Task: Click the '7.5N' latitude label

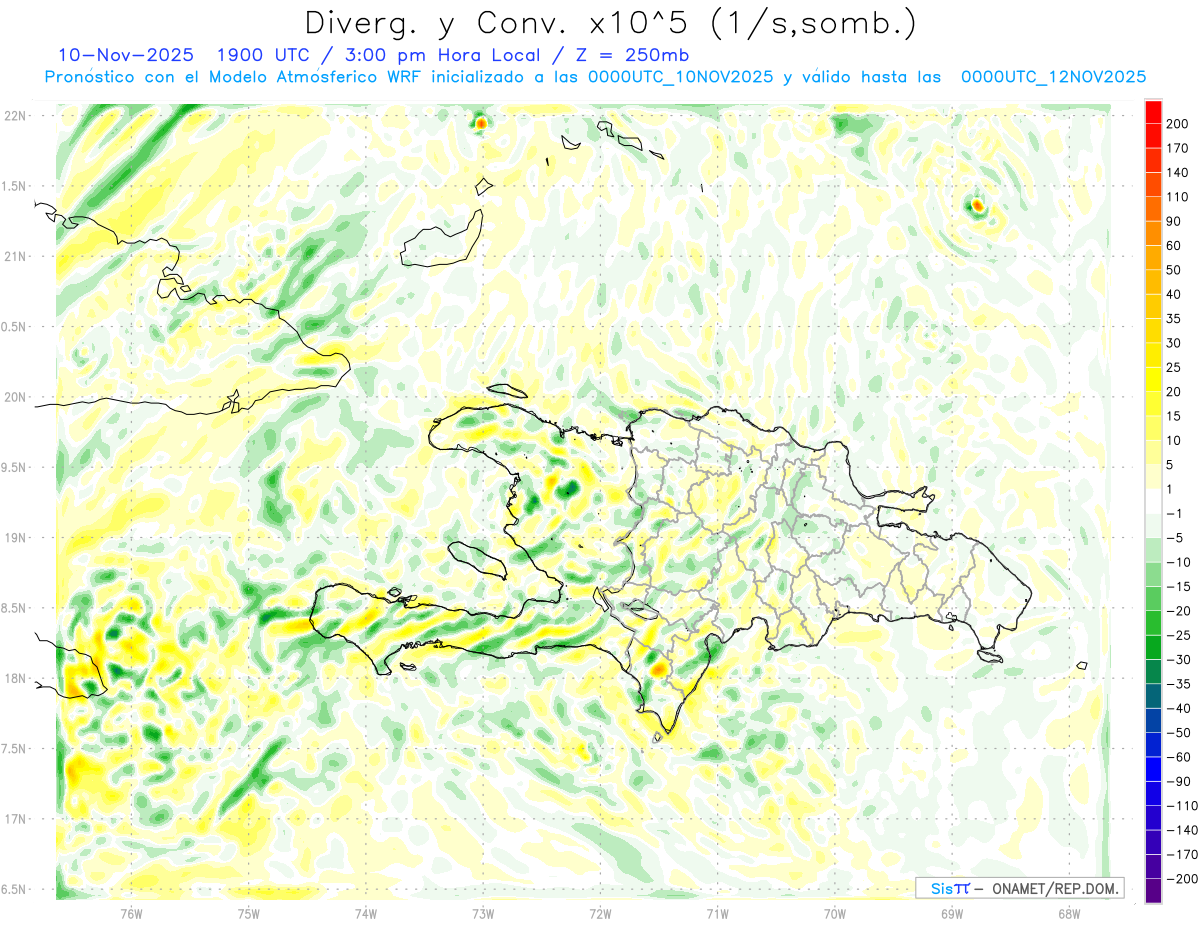Action: [14, 749]
